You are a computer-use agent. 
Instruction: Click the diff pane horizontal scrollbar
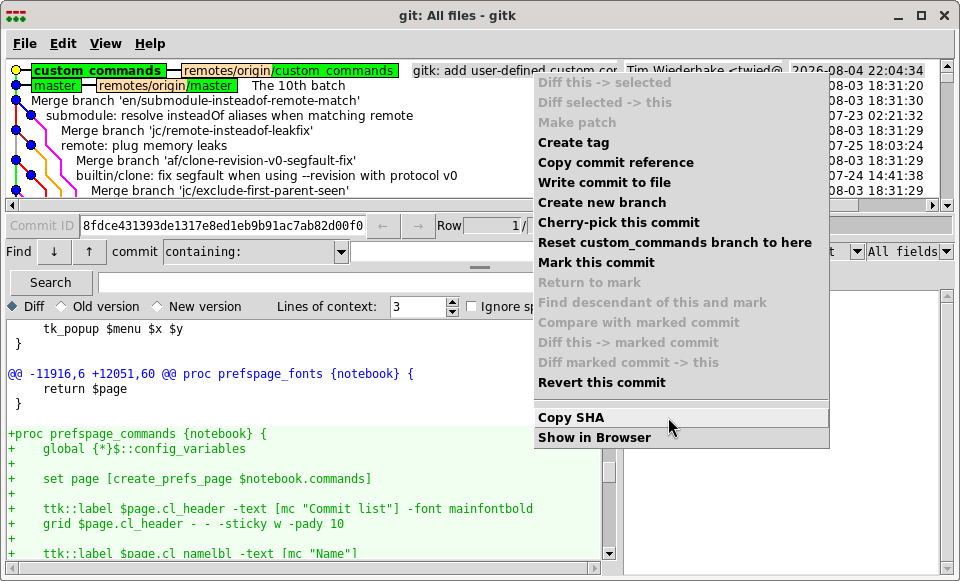coord(304,568)
